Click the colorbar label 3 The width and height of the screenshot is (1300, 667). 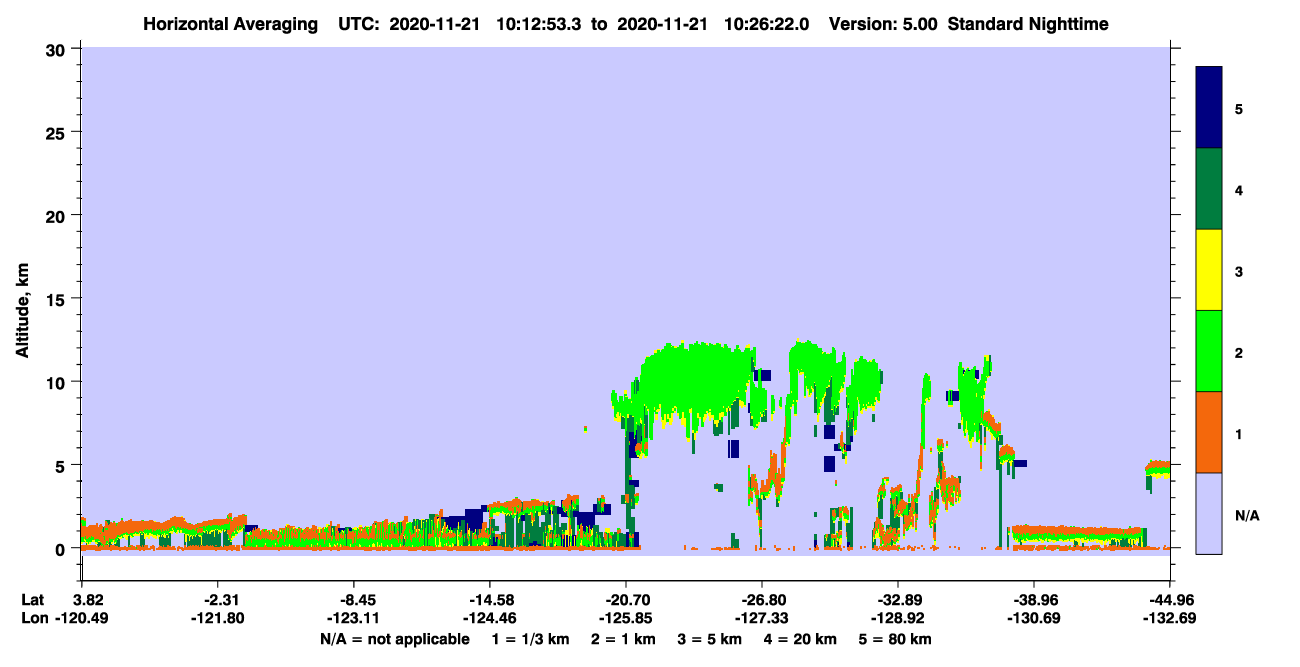[x=1239, y=271]
